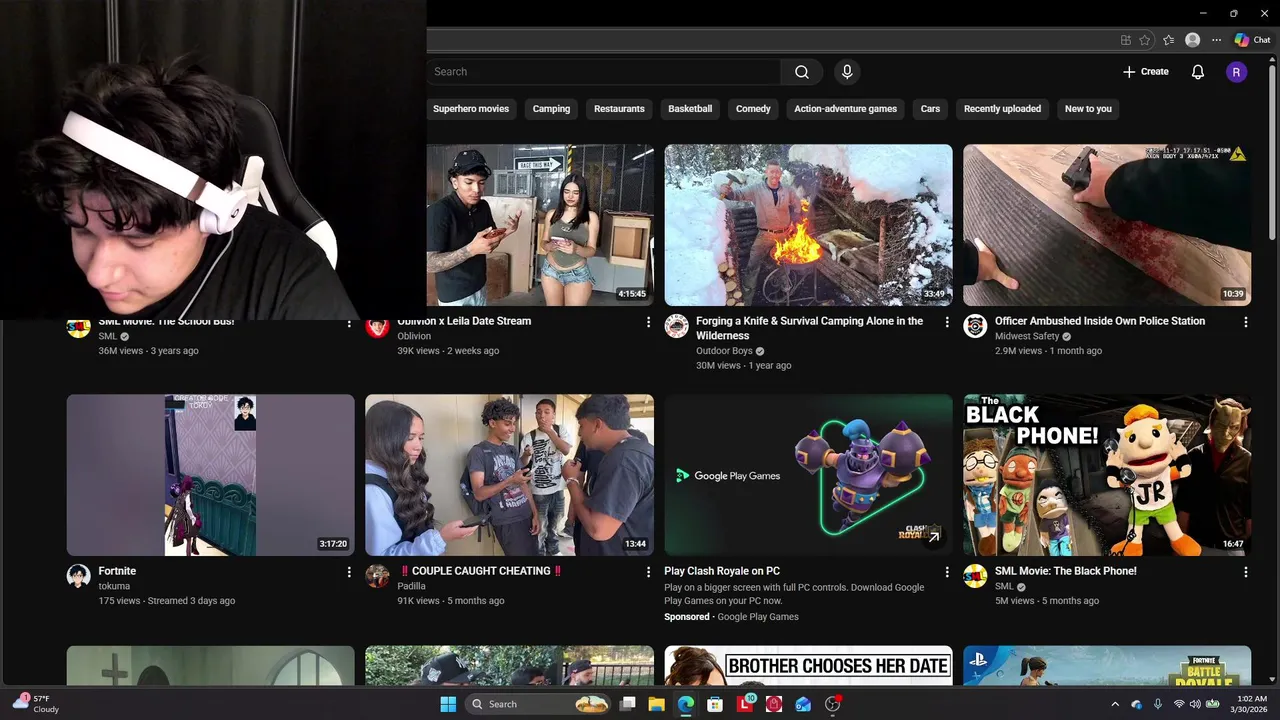
Task: Open the Edge browser profile icon
Action: [x=1192, y=40]
